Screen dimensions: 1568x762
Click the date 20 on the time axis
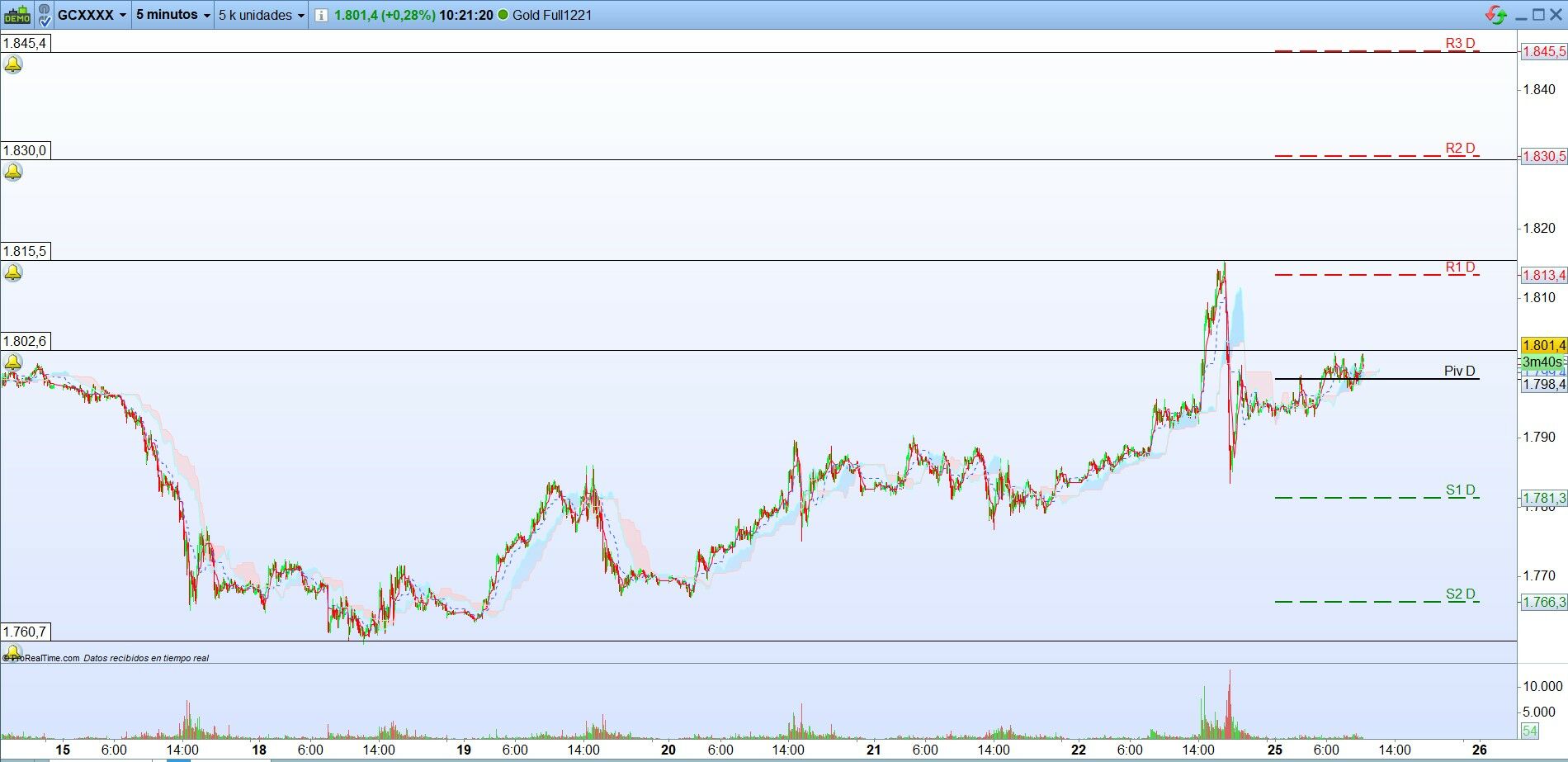(668, 750)
